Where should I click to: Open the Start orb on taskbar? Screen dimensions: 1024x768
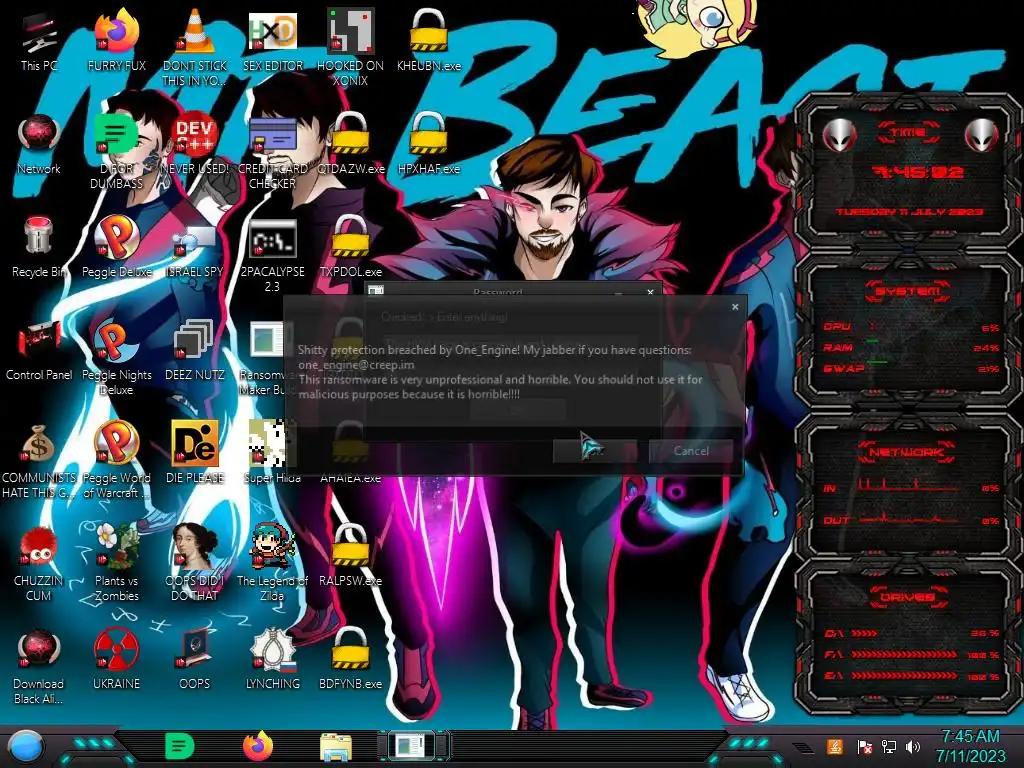tap(25, 747)
